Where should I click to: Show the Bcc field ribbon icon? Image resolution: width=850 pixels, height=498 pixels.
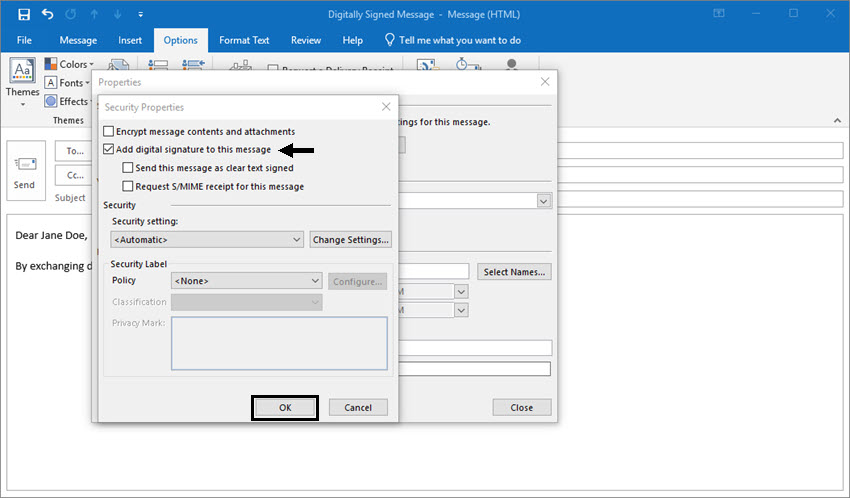tap(158, 64)
